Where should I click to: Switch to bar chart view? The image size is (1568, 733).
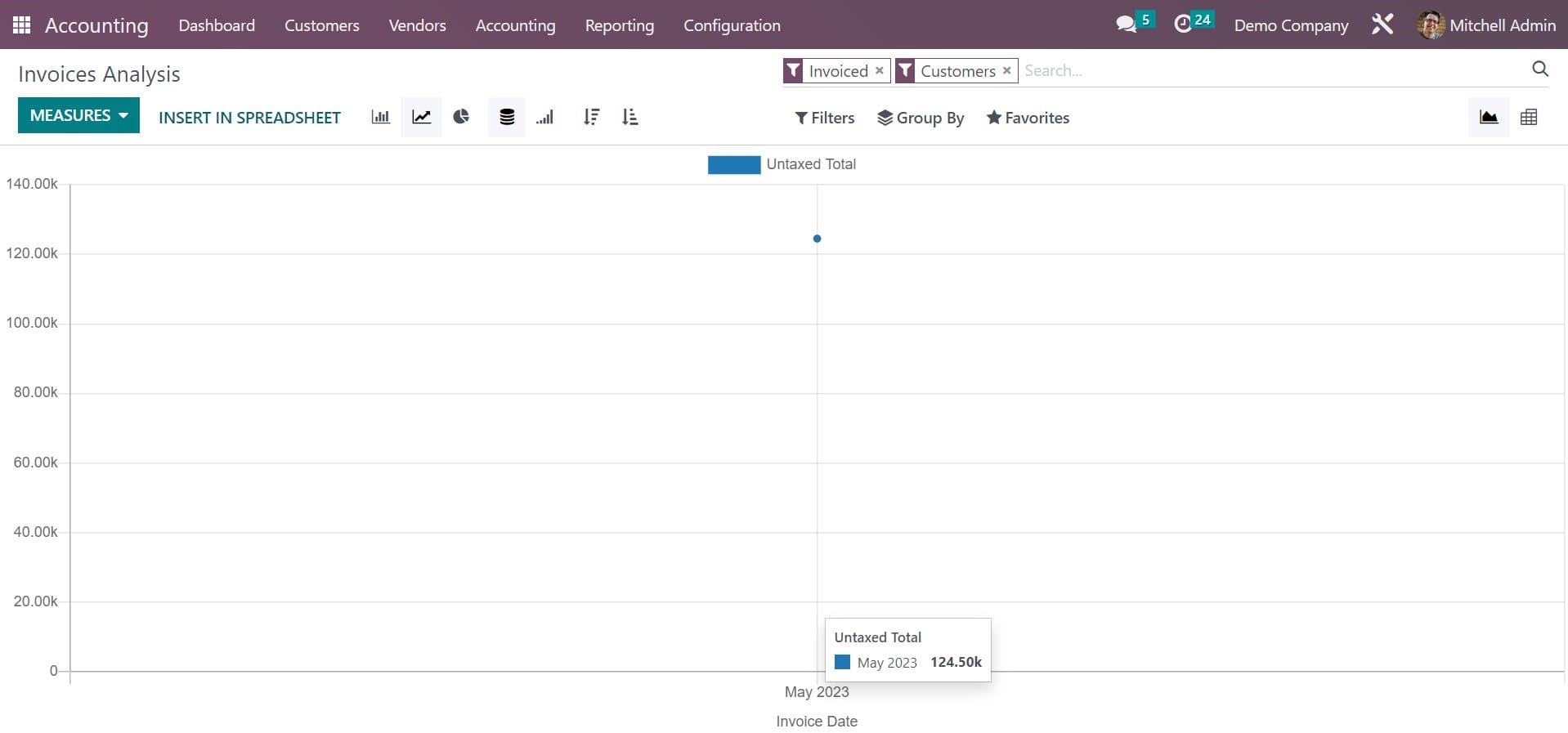click(380, 117)
